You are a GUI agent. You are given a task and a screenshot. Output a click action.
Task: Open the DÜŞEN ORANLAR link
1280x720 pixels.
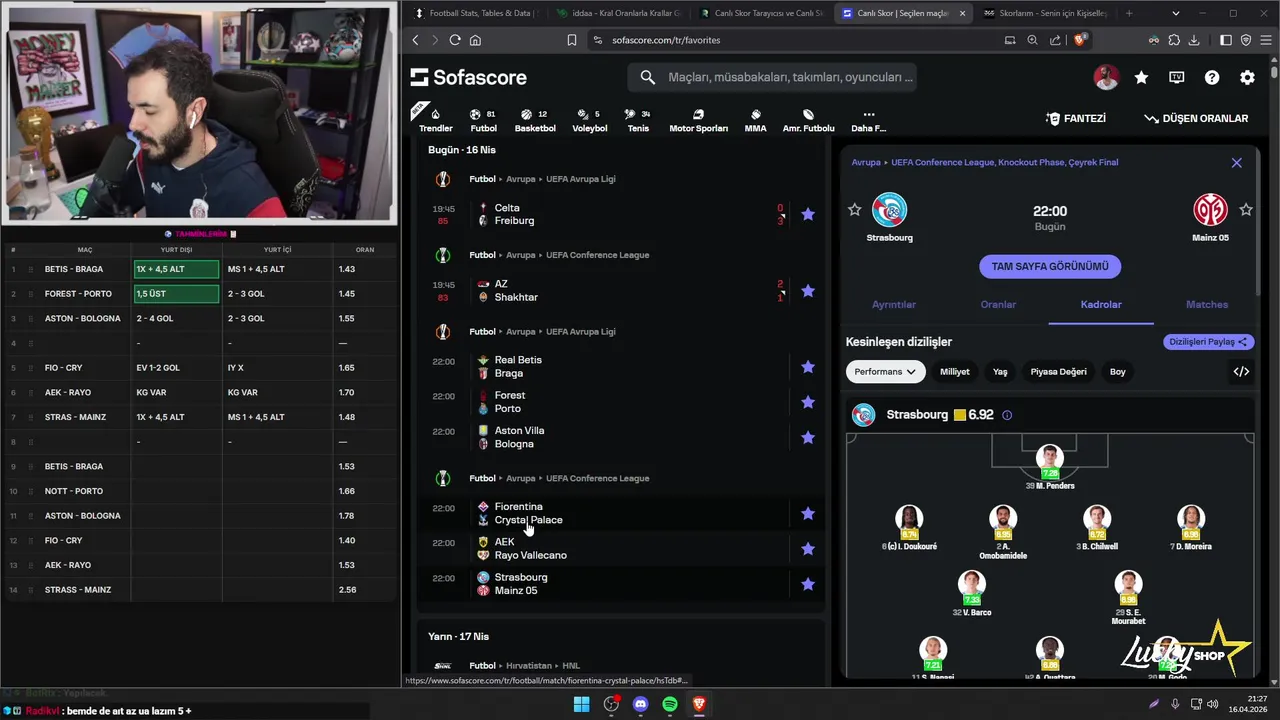(1196, 118)
